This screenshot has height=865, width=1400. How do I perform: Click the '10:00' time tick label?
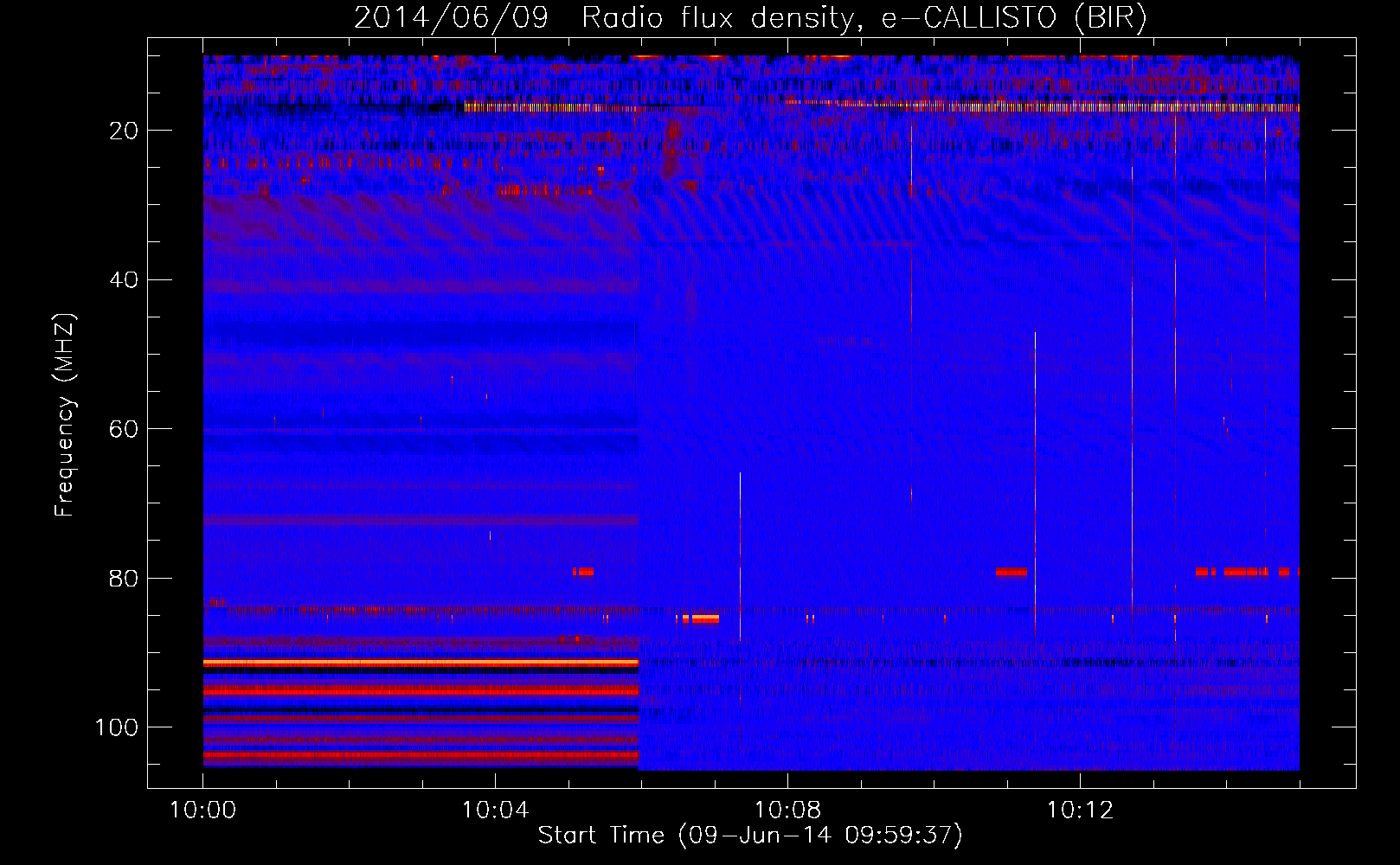[x=203, y=811]
